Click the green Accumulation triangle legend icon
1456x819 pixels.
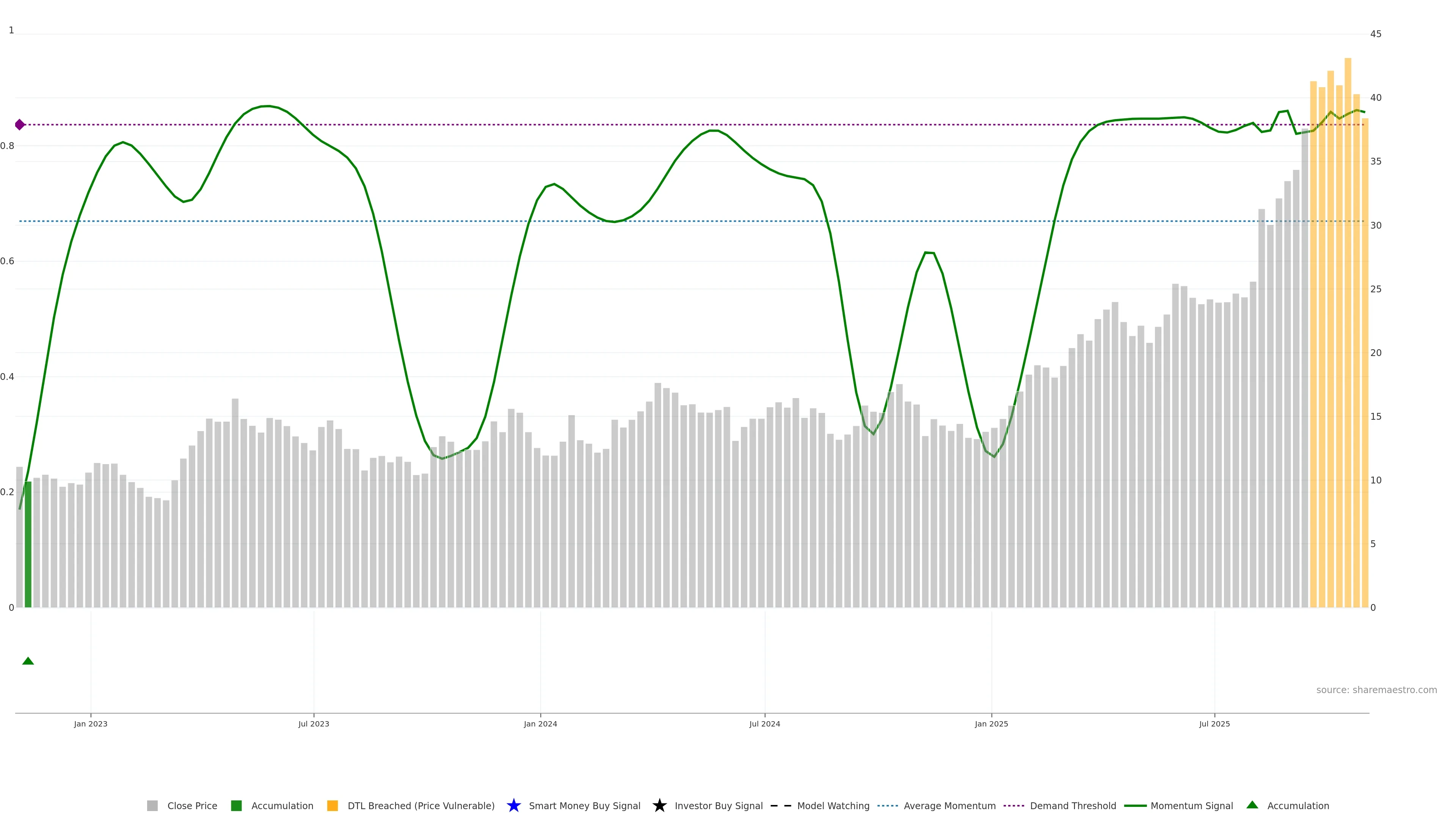click(1252, 805)
